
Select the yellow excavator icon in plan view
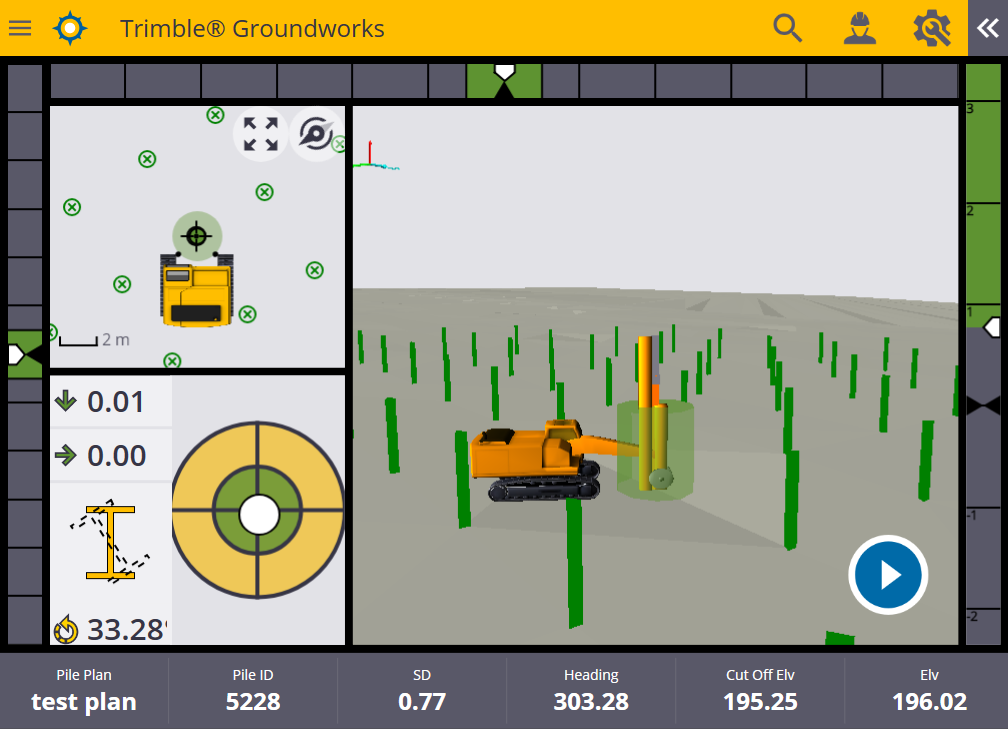click(x=197, y=291)
